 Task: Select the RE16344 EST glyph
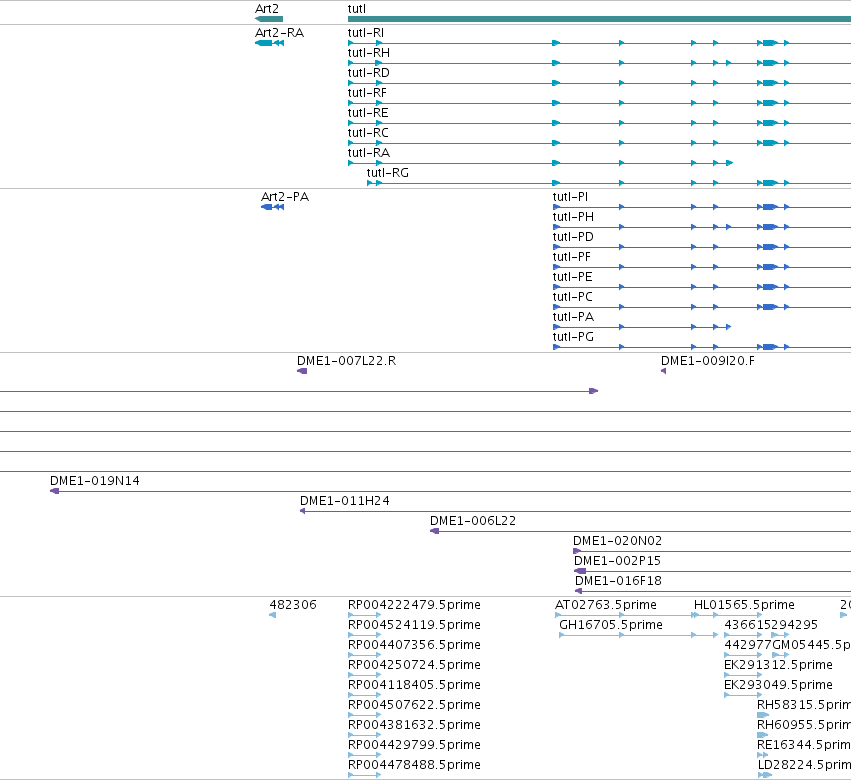tap(763, 755)
